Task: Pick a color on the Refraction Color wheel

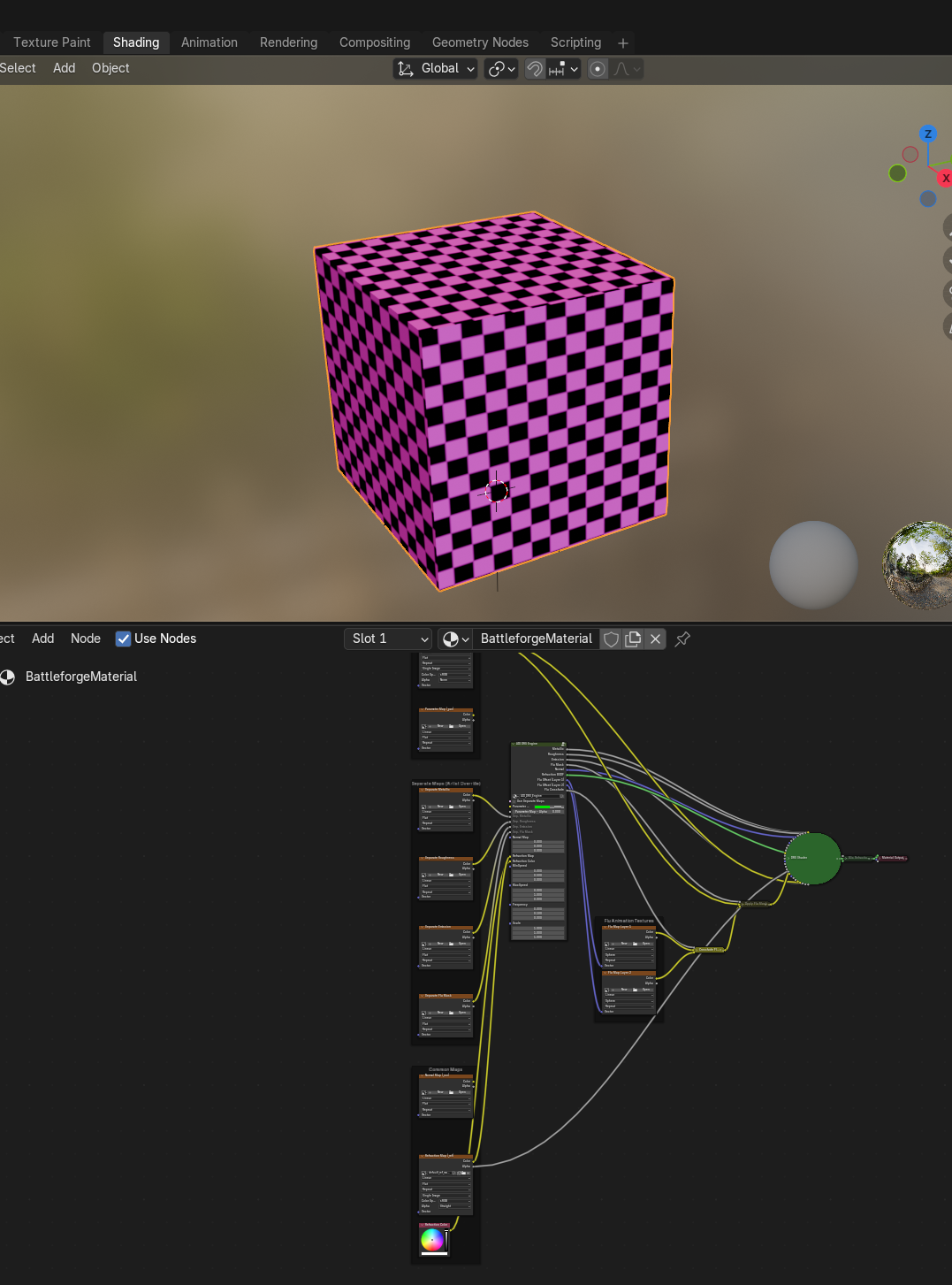Action: pos(434,1240)
